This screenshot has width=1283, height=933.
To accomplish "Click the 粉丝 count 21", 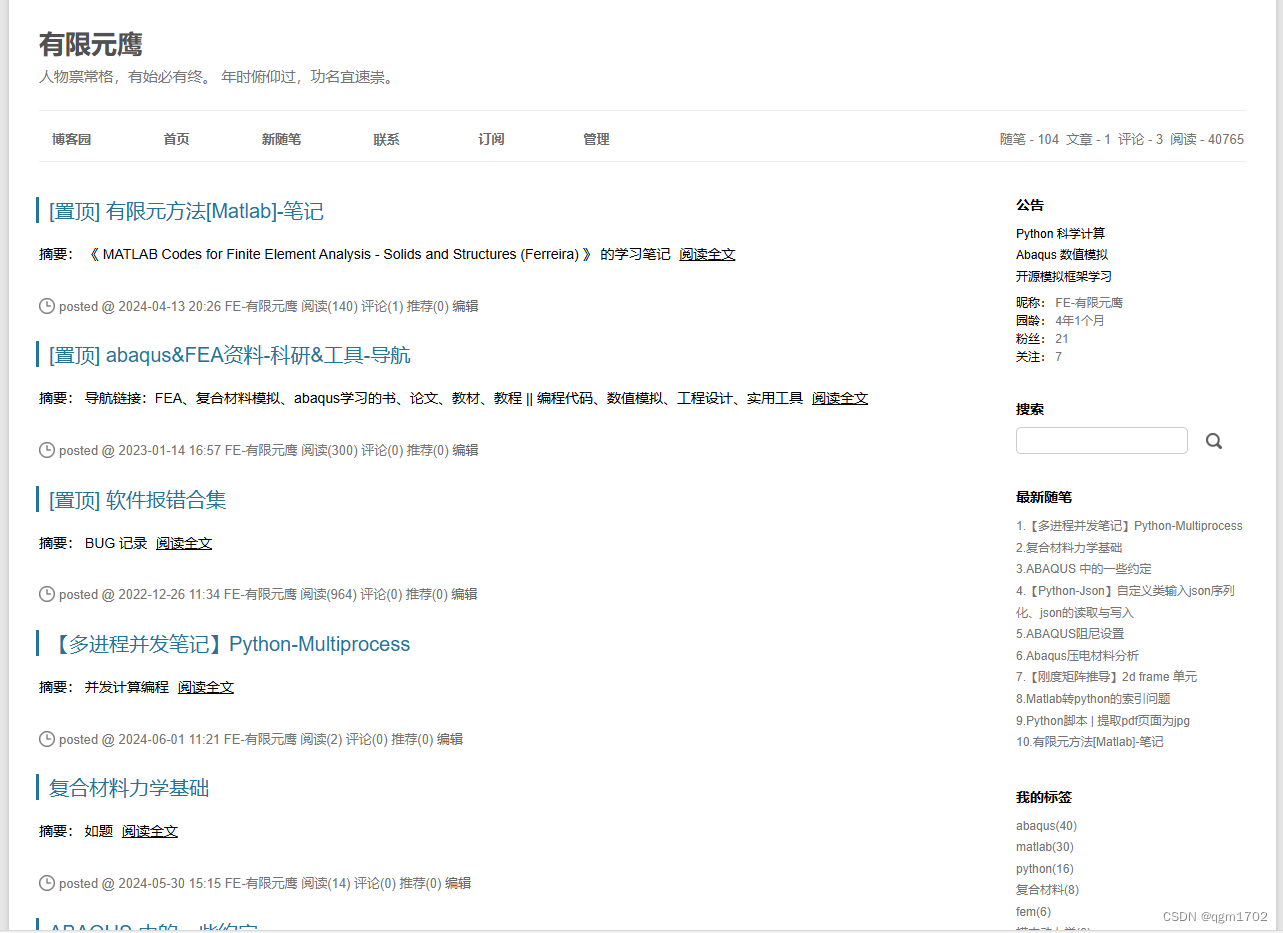I will click(x=1062, y=339).
